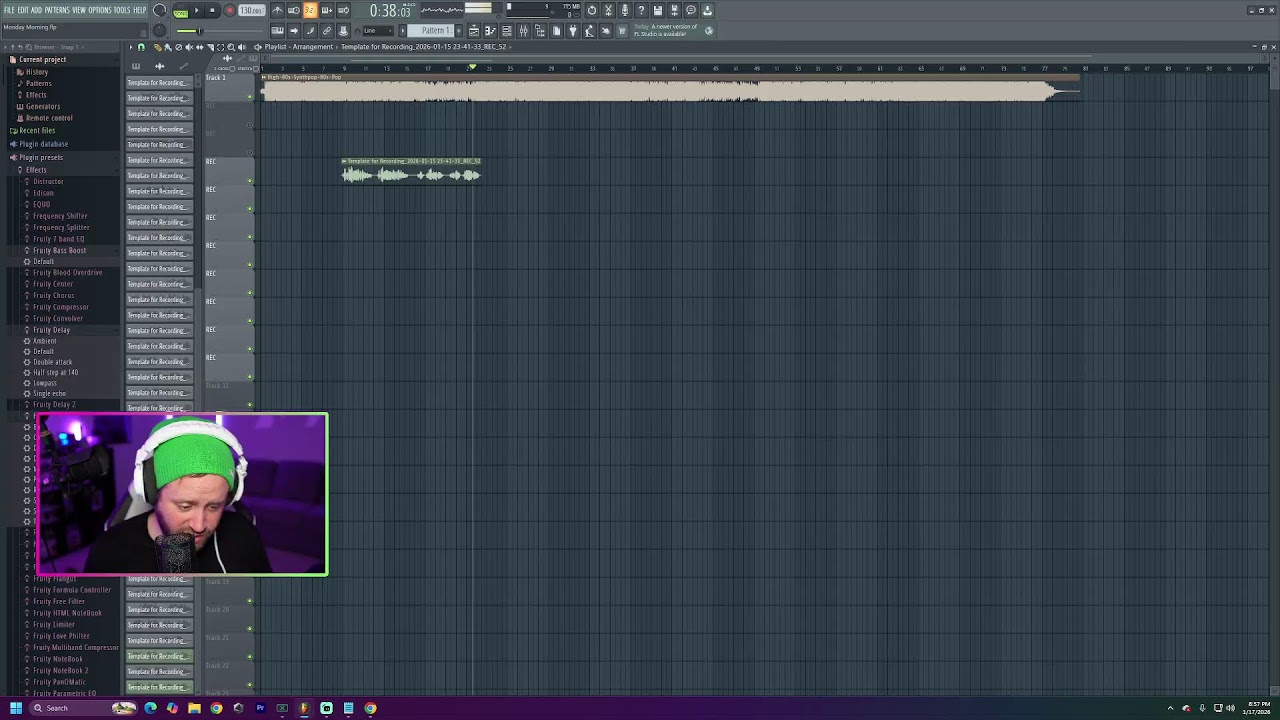
Task: Show automation clips tab in picker panel
Action: 184,66
